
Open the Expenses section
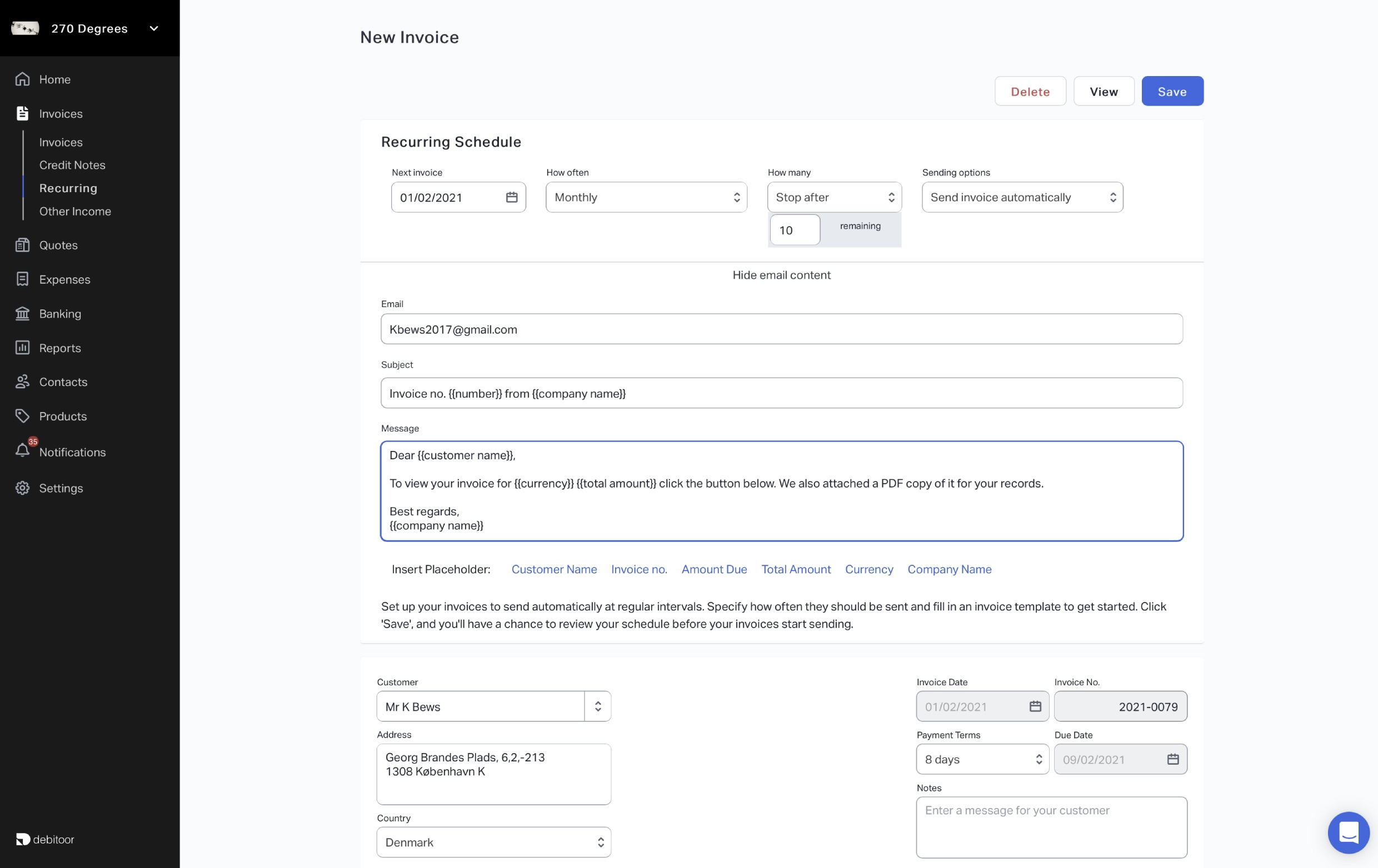click(64, 279)
